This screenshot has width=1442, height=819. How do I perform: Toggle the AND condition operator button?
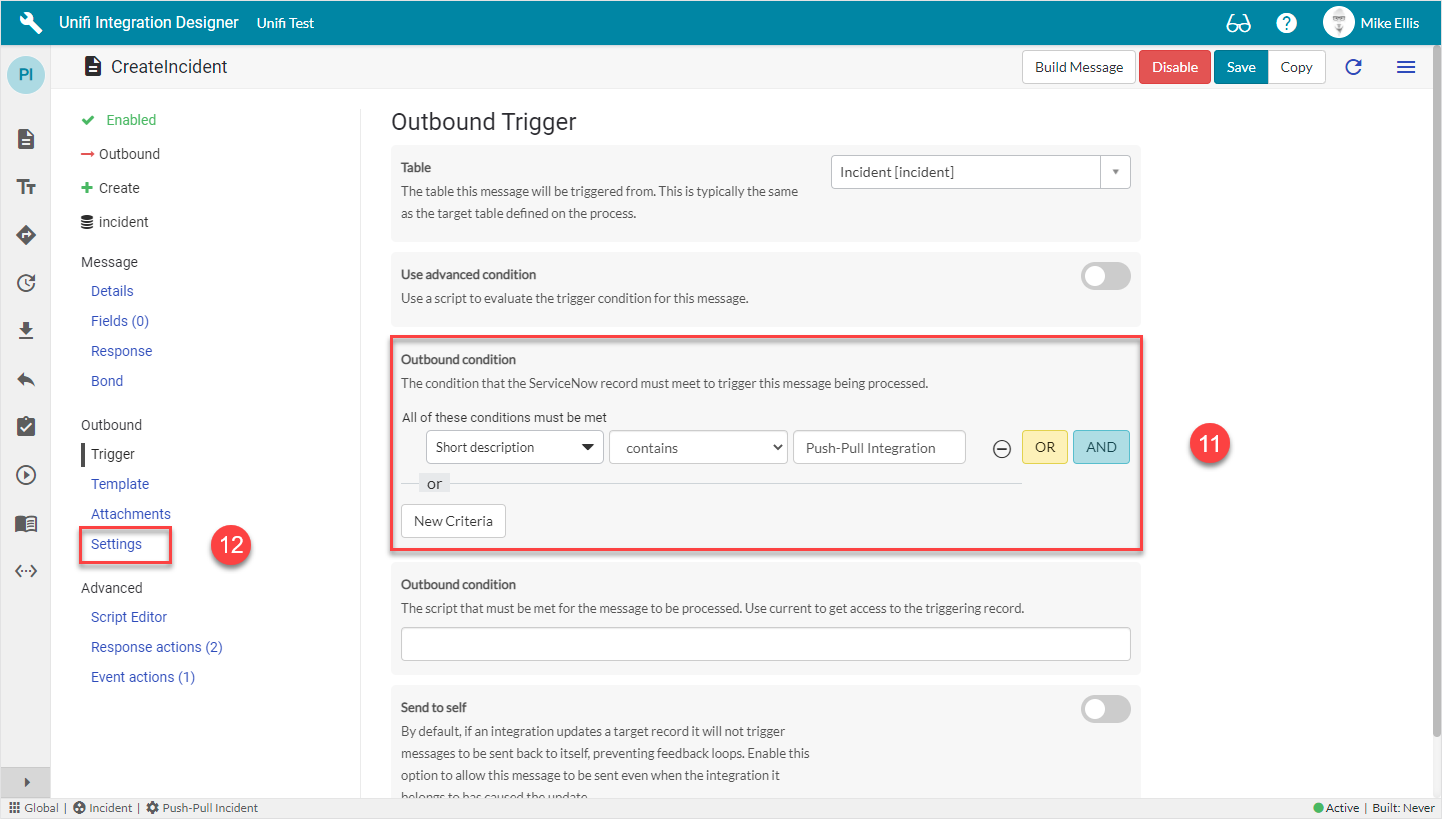[1101, 447]
